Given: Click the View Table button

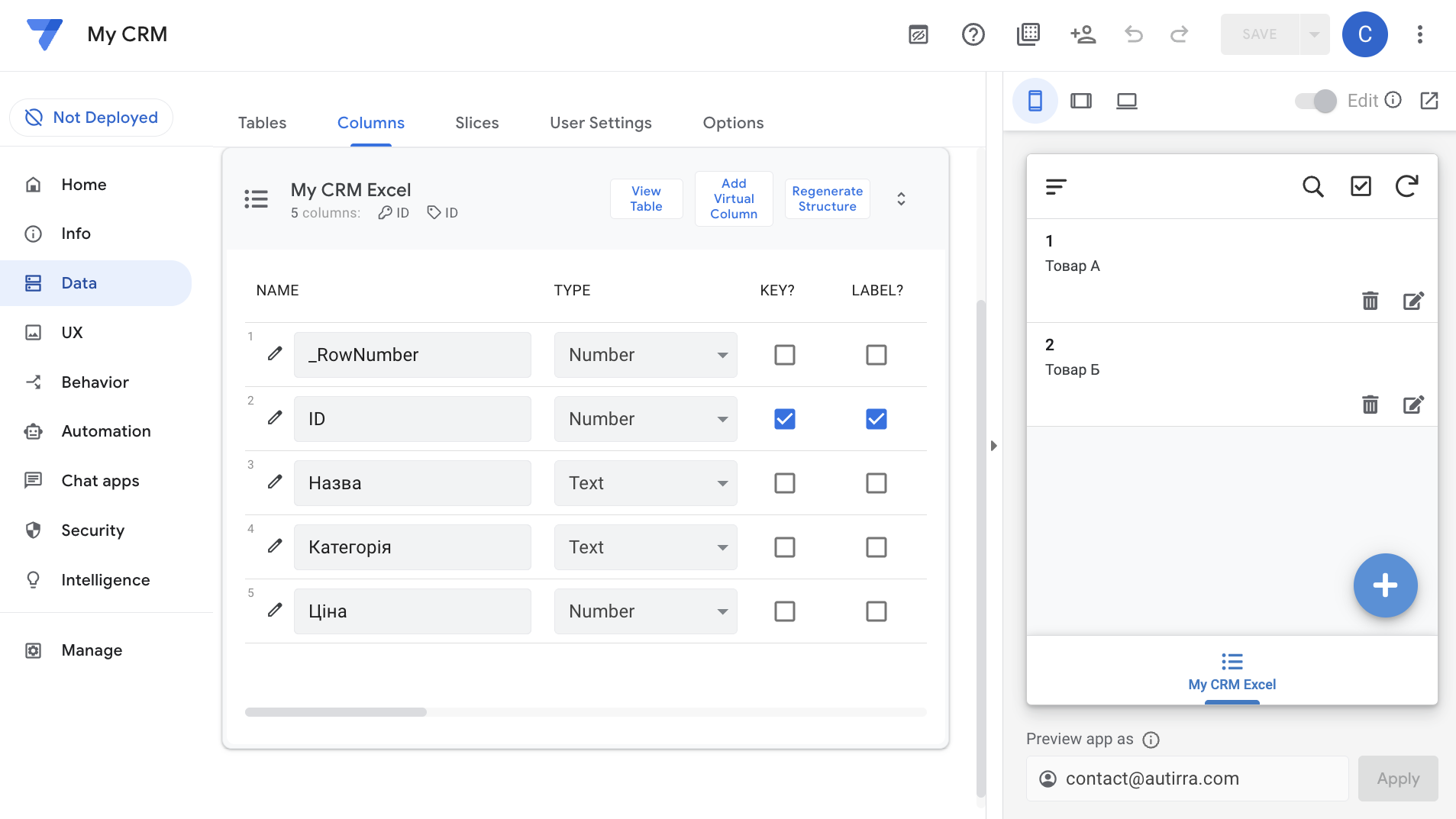Looking at the screenshot, I should (646, 198).
